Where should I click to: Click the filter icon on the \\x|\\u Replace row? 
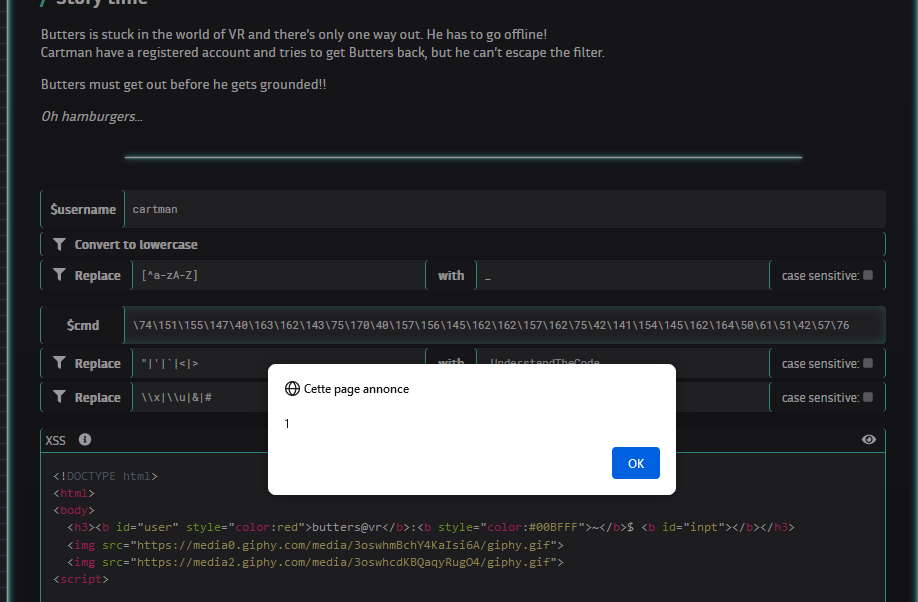[x=60, y=396]
